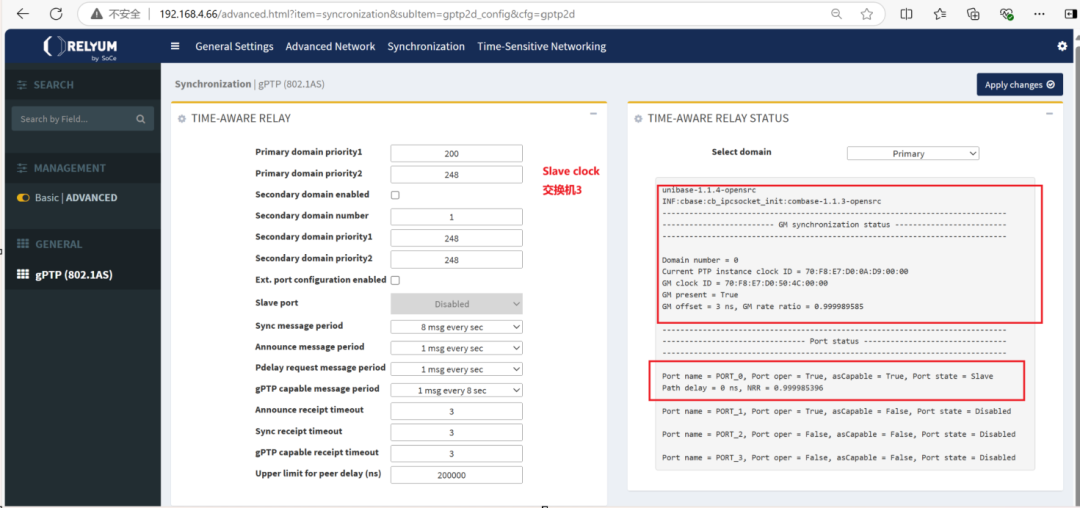The width and height of the screenshot is (1080, 508).
Task: Click search magnifier icon in sidebar field
Action: [141, 119]
